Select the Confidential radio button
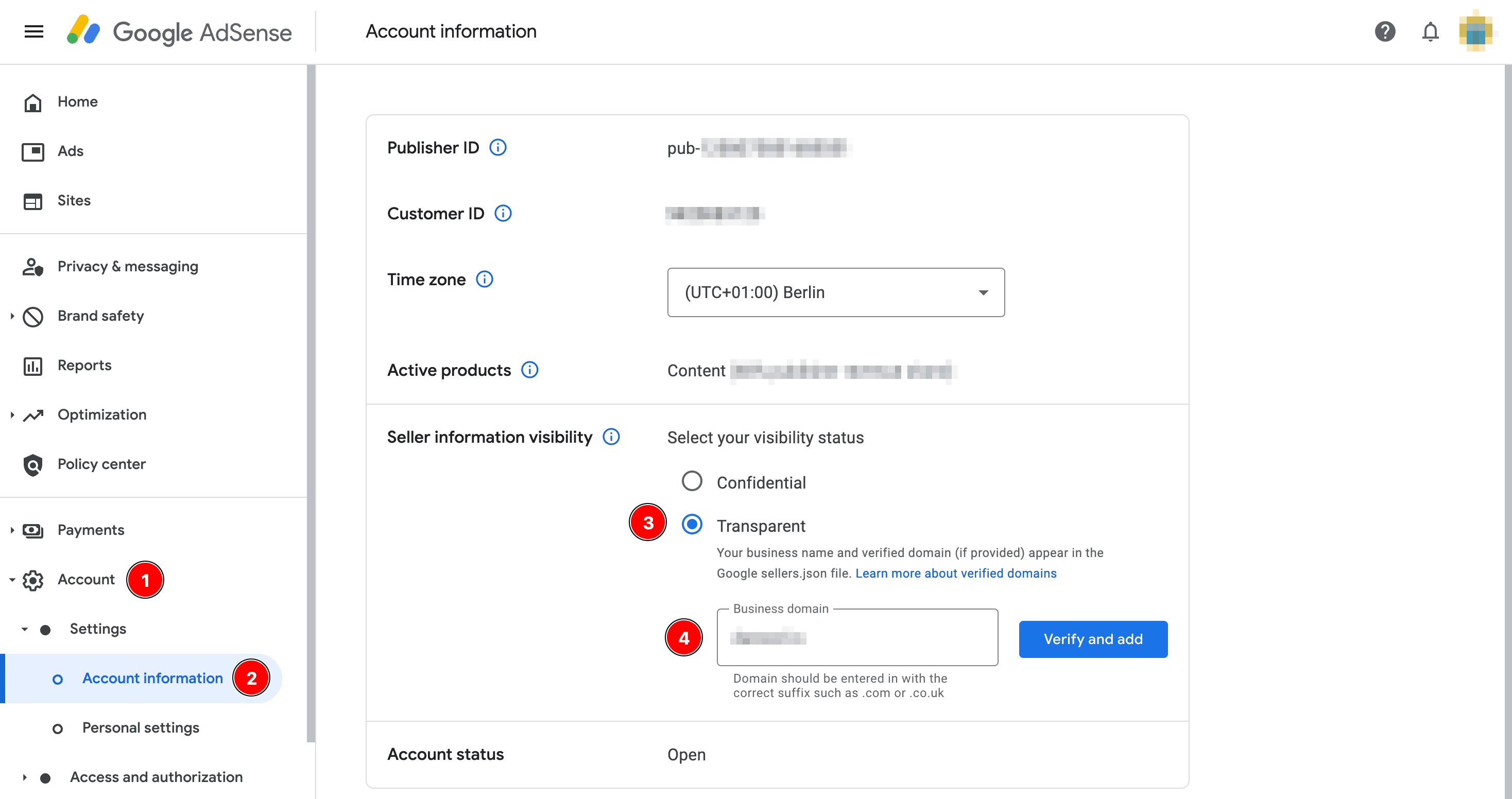The width and height of the screenshot is (1512, 799). point(692,482)
